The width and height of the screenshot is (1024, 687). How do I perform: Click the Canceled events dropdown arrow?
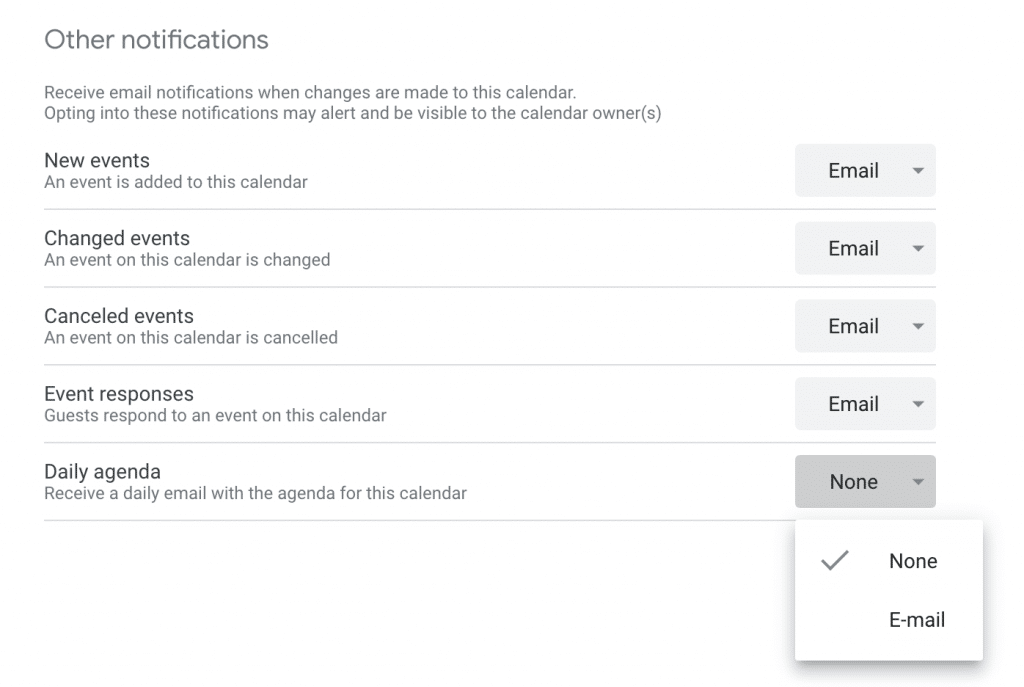pos(918,327)
